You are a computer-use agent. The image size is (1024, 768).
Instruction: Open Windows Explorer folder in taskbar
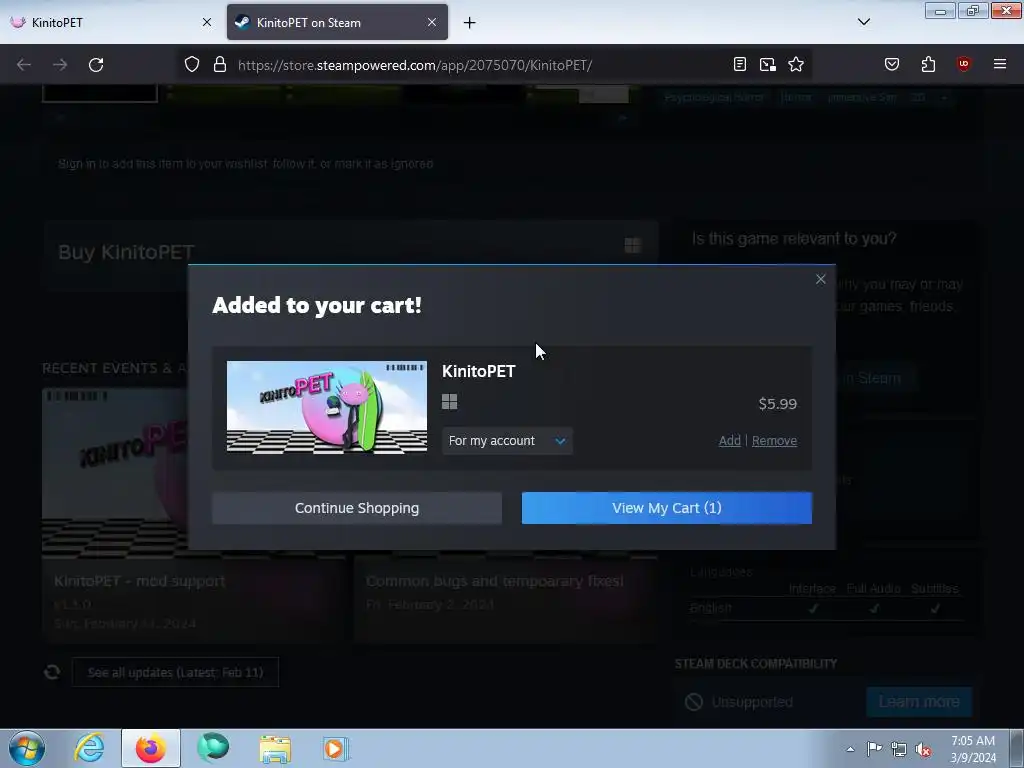275,748
